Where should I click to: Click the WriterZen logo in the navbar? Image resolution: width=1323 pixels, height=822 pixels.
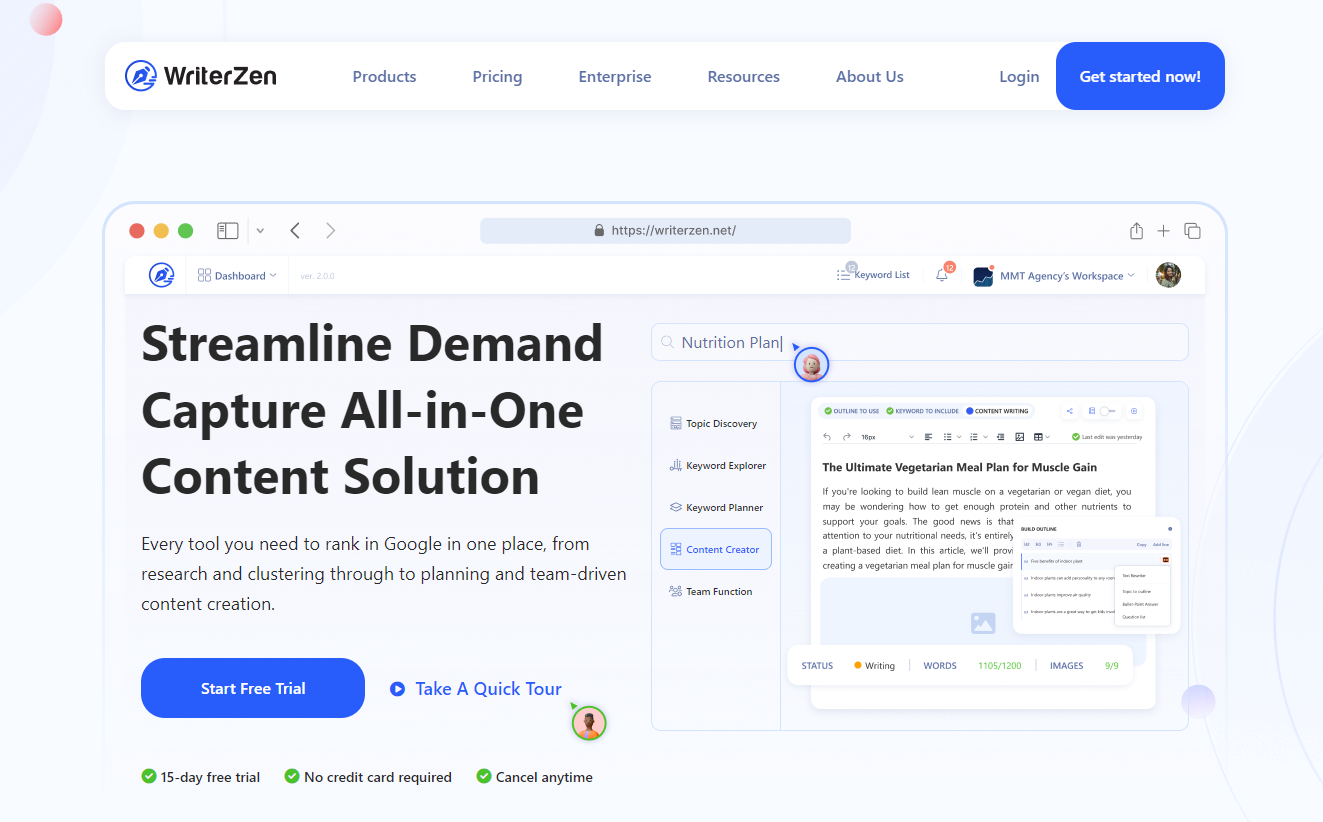pyautogui.click(x=201, y=76)
